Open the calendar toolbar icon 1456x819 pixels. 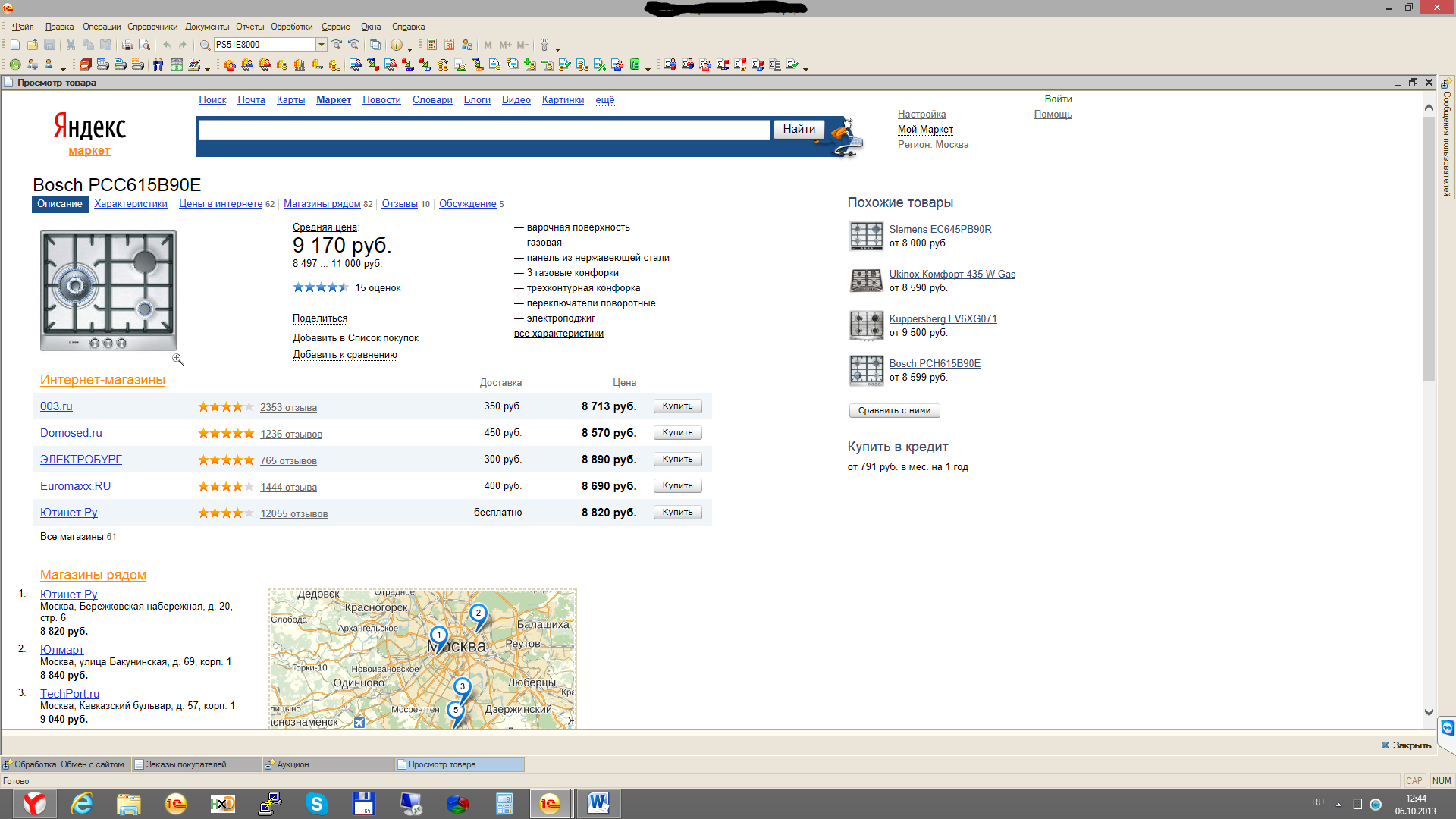pyautogui.click(x=450, y=45)
